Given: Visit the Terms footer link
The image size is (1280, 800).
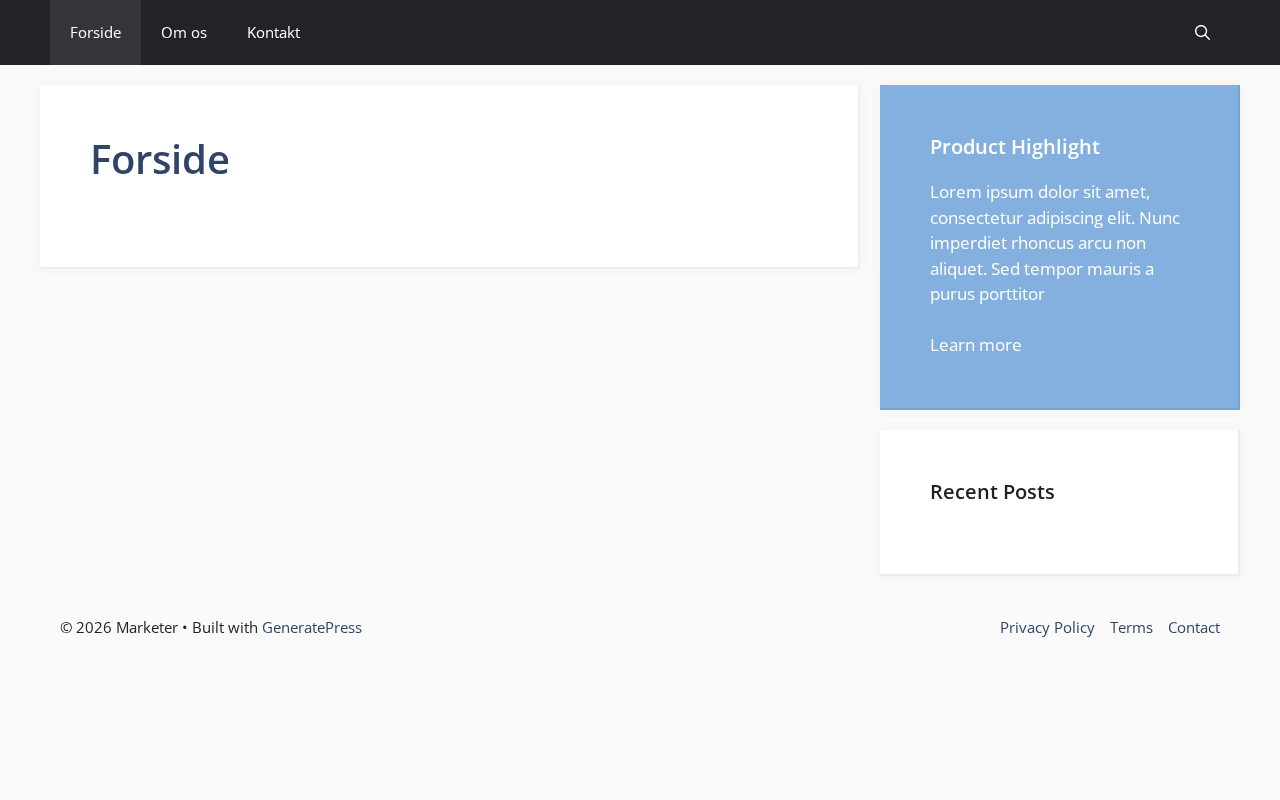Looking at the screenshot, I should point(1131,628).
